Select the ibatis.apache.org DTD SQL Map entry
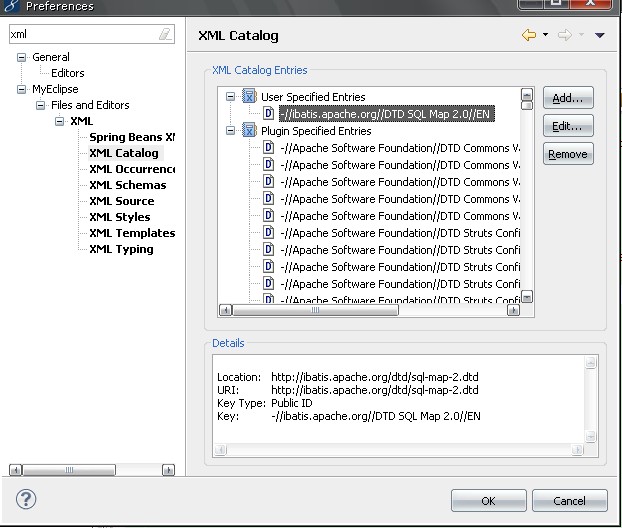Viewport: 622px width, 528px height. point(387,114)
